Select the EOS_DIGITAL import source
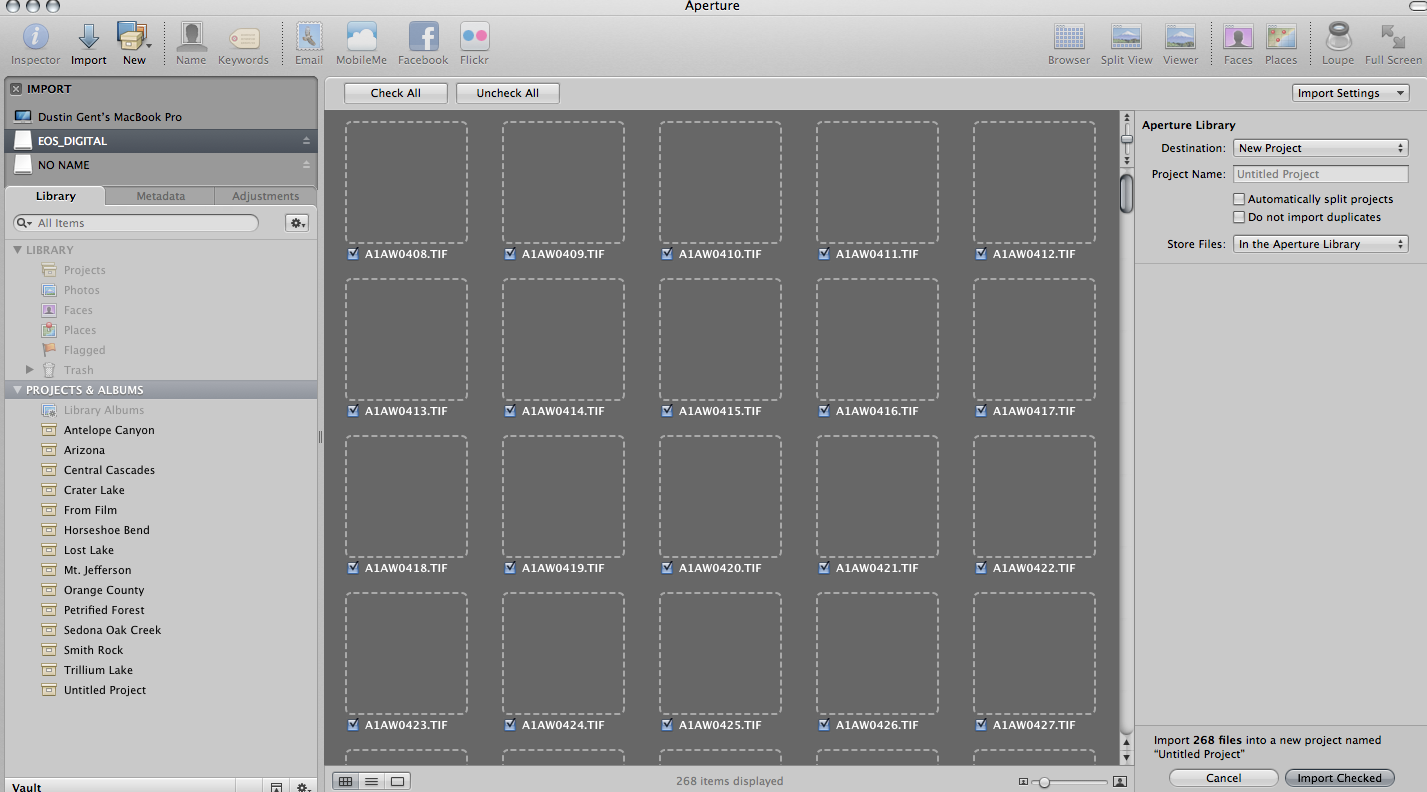The image size is (1427, 792). point(161,141)
